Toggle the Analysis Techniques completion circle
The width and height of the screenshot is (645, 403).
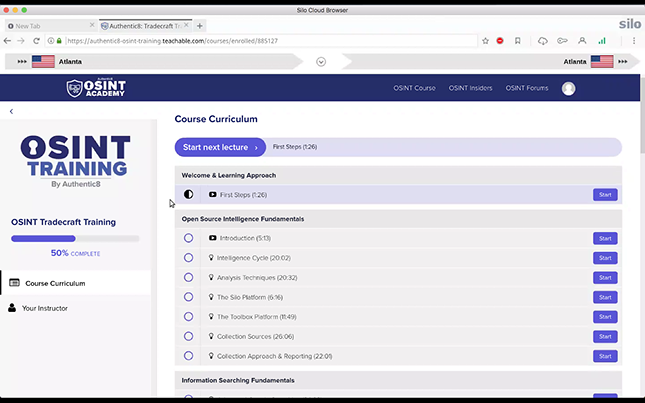tap(188, 277)
